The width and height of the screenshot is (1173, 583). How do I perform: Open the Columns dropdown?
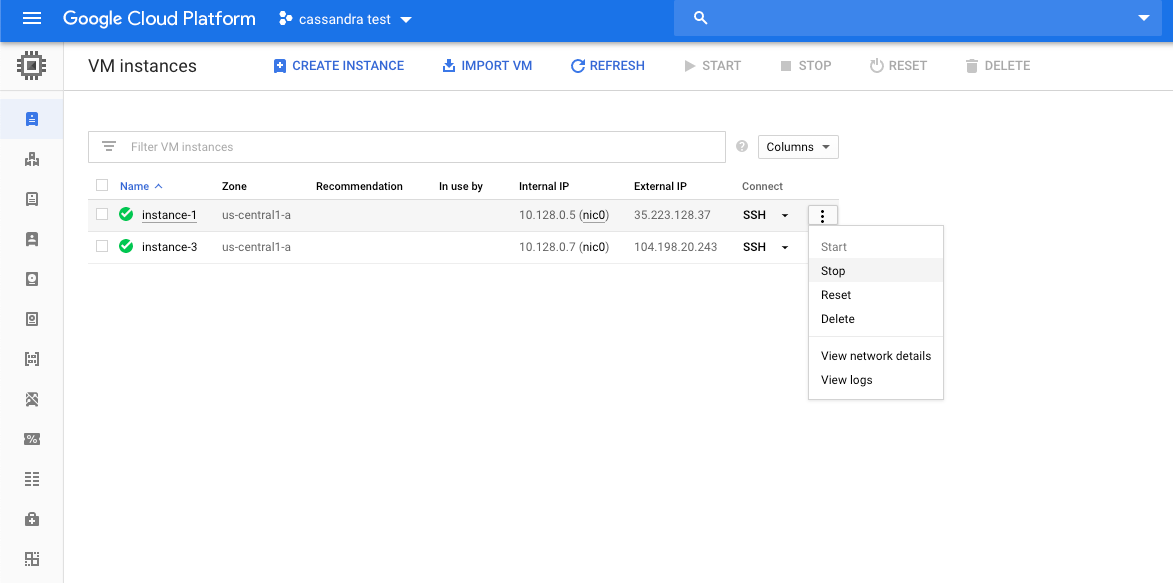798,147
